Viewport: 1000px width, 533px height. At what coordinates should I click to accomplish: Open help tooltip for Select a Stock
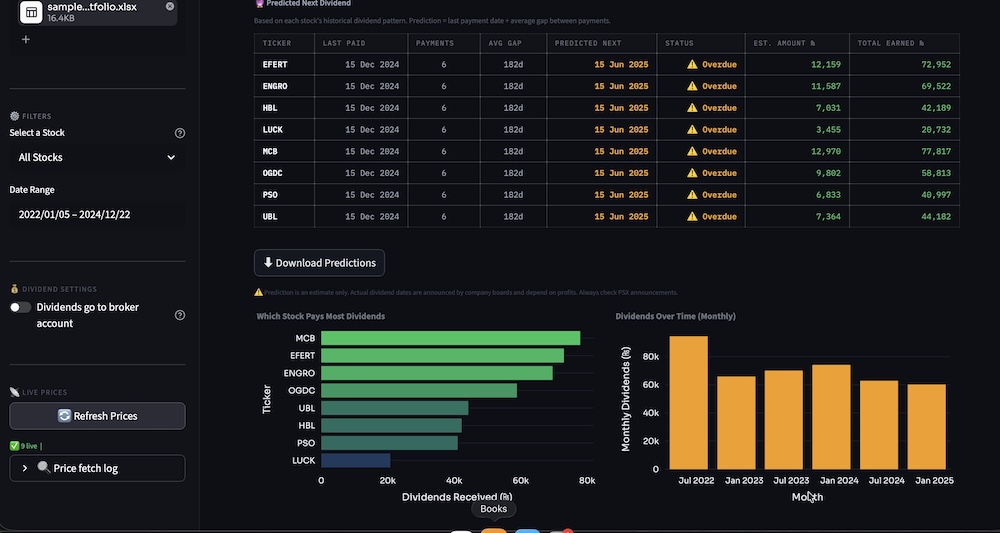[x=180, y=133]
